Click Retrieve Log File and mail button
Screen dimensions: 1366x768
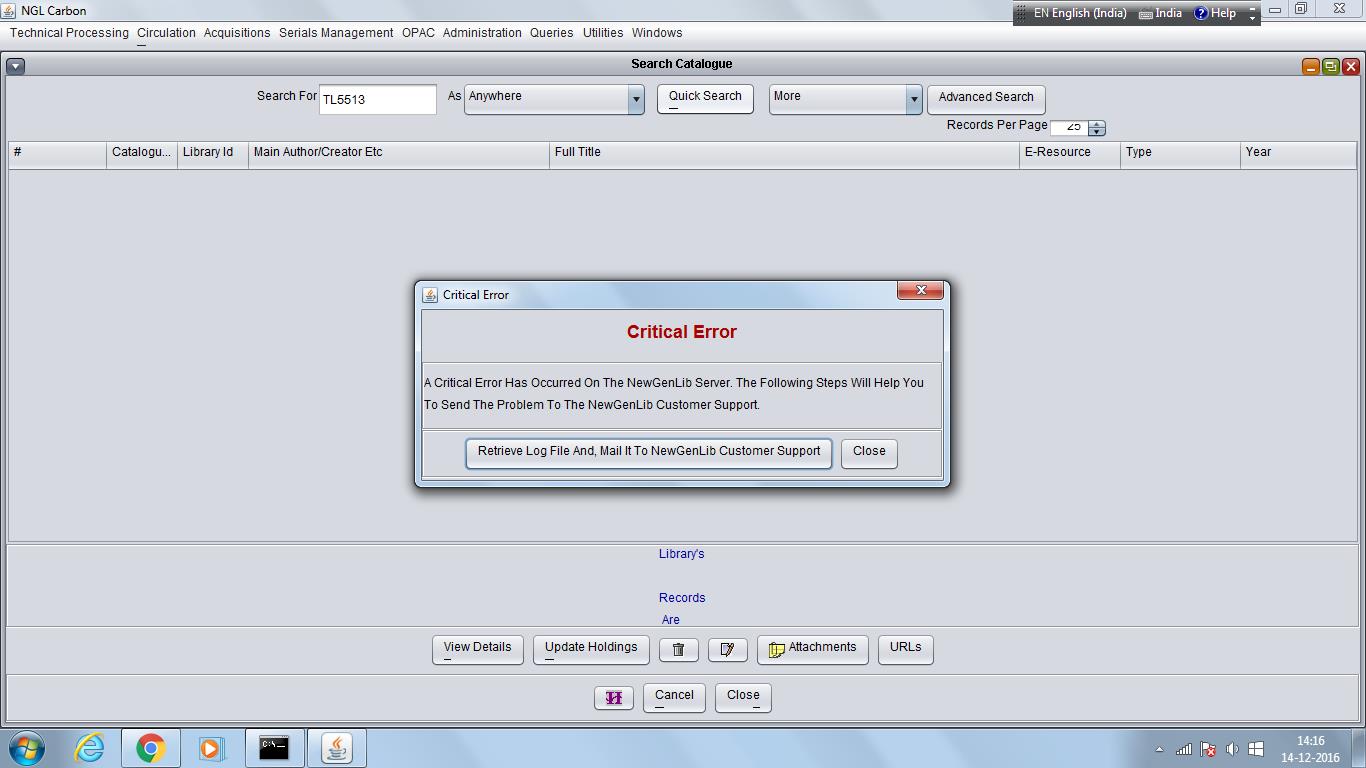(x=648, y=452)
